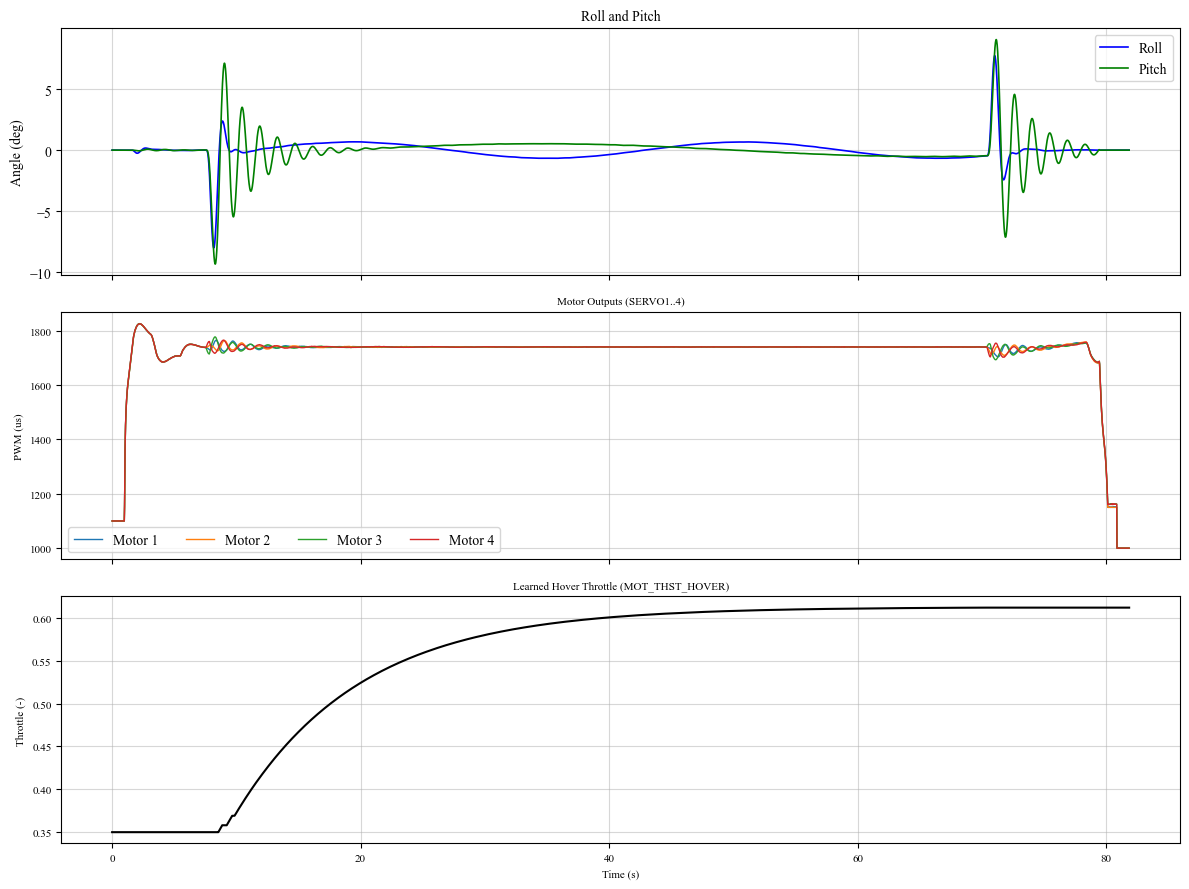
Task: Click the 1000 tick label on PWM axis
Action: coord(41,549)
